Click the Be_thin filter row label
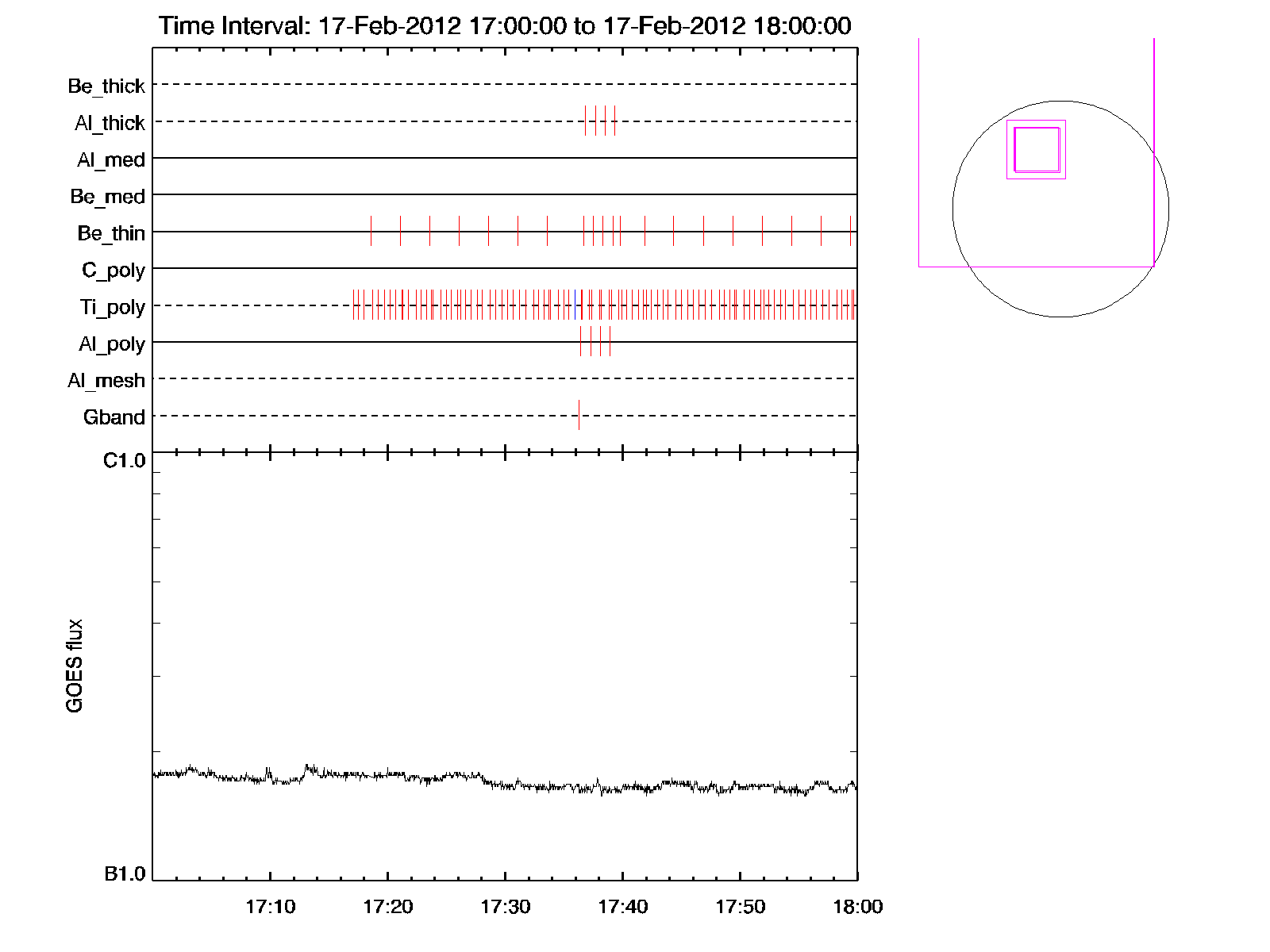Screen dimensions: 1270x952 point(110,233)
